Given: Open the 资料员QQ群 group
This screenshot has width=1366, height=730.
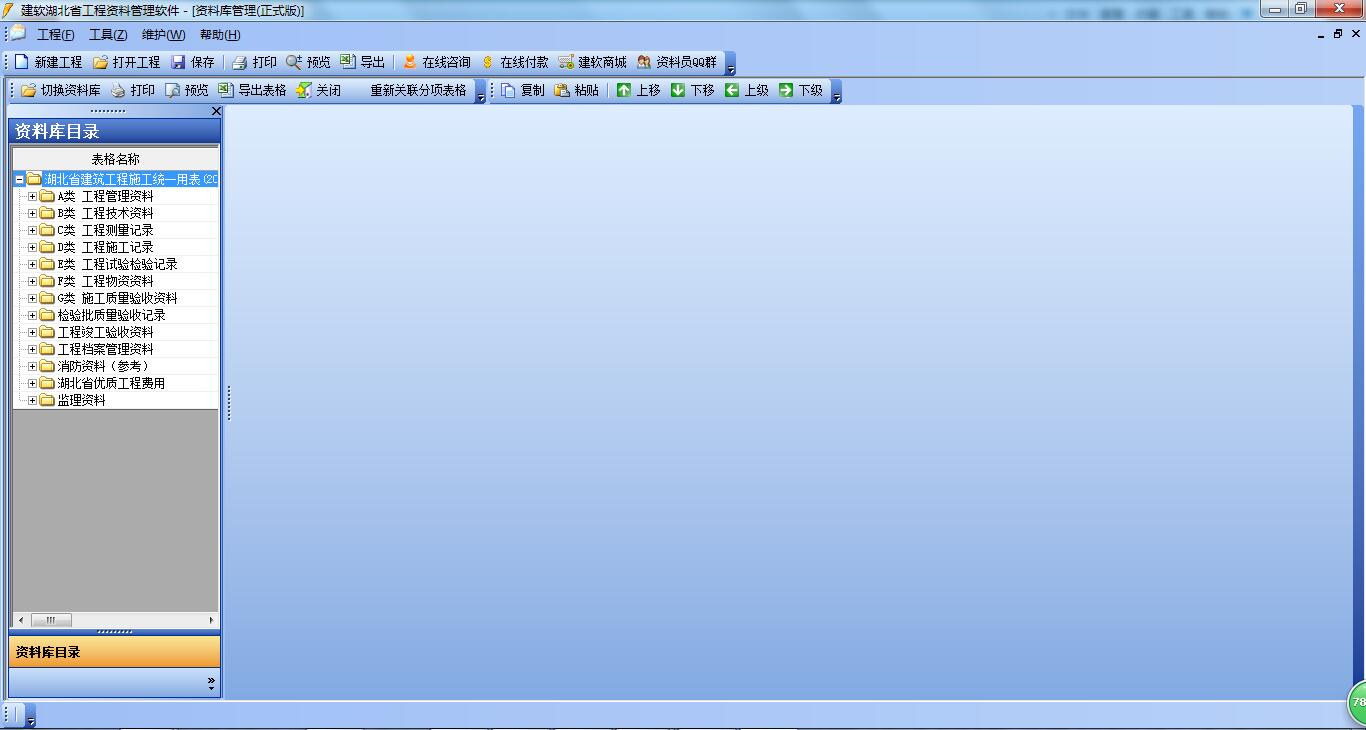Looking at the screenshot, I should tap(677, 62).
